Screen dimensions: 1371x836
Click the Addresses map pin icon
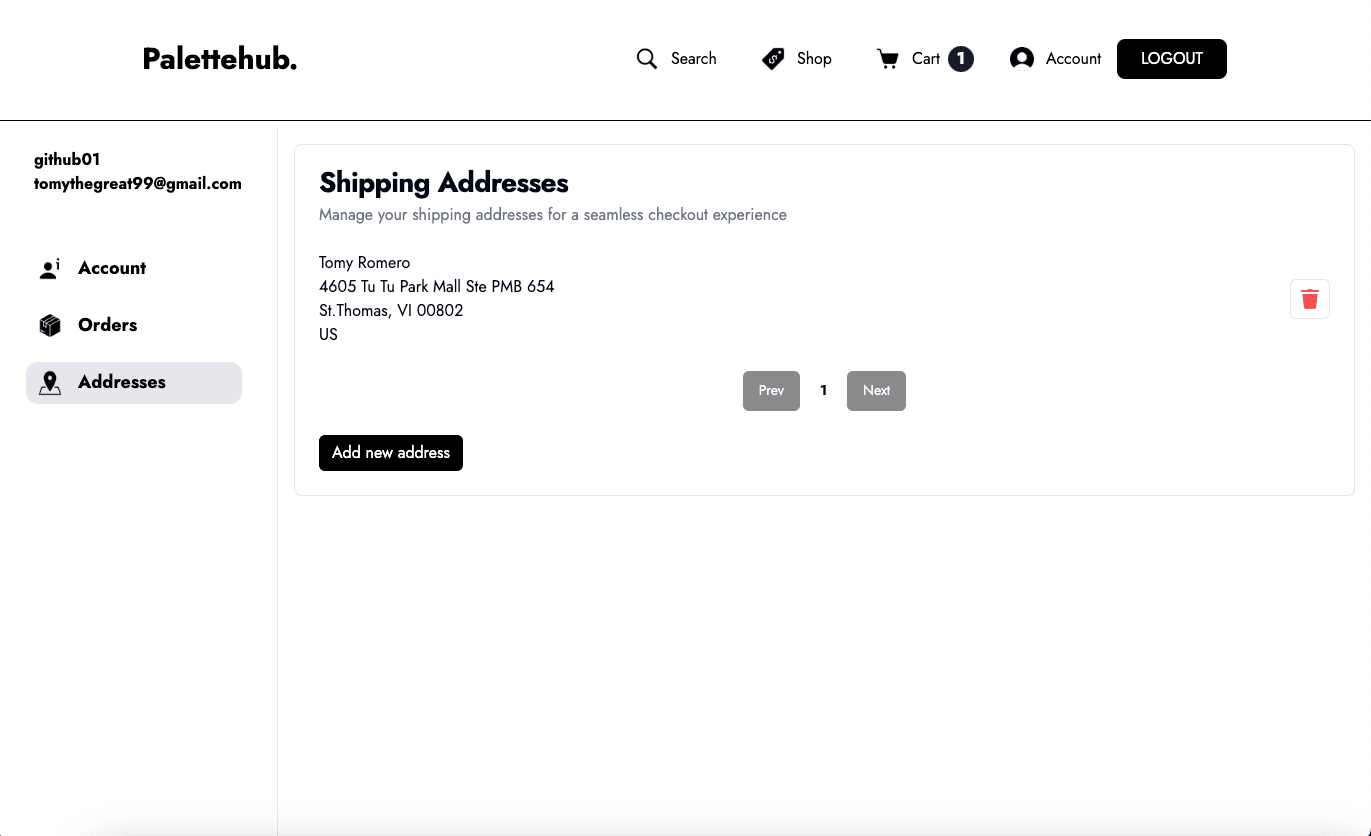tap(50, 383)
